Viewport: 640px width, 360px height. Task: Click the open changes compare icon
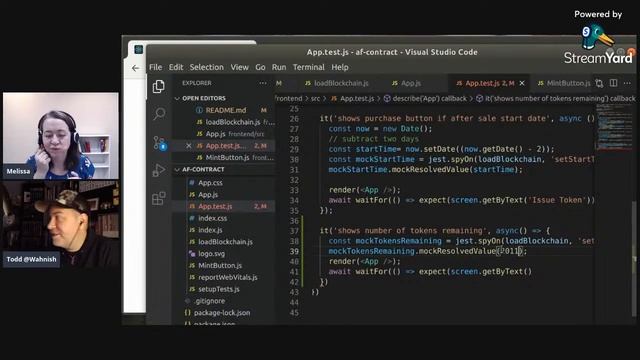click(x=599, y=83)
